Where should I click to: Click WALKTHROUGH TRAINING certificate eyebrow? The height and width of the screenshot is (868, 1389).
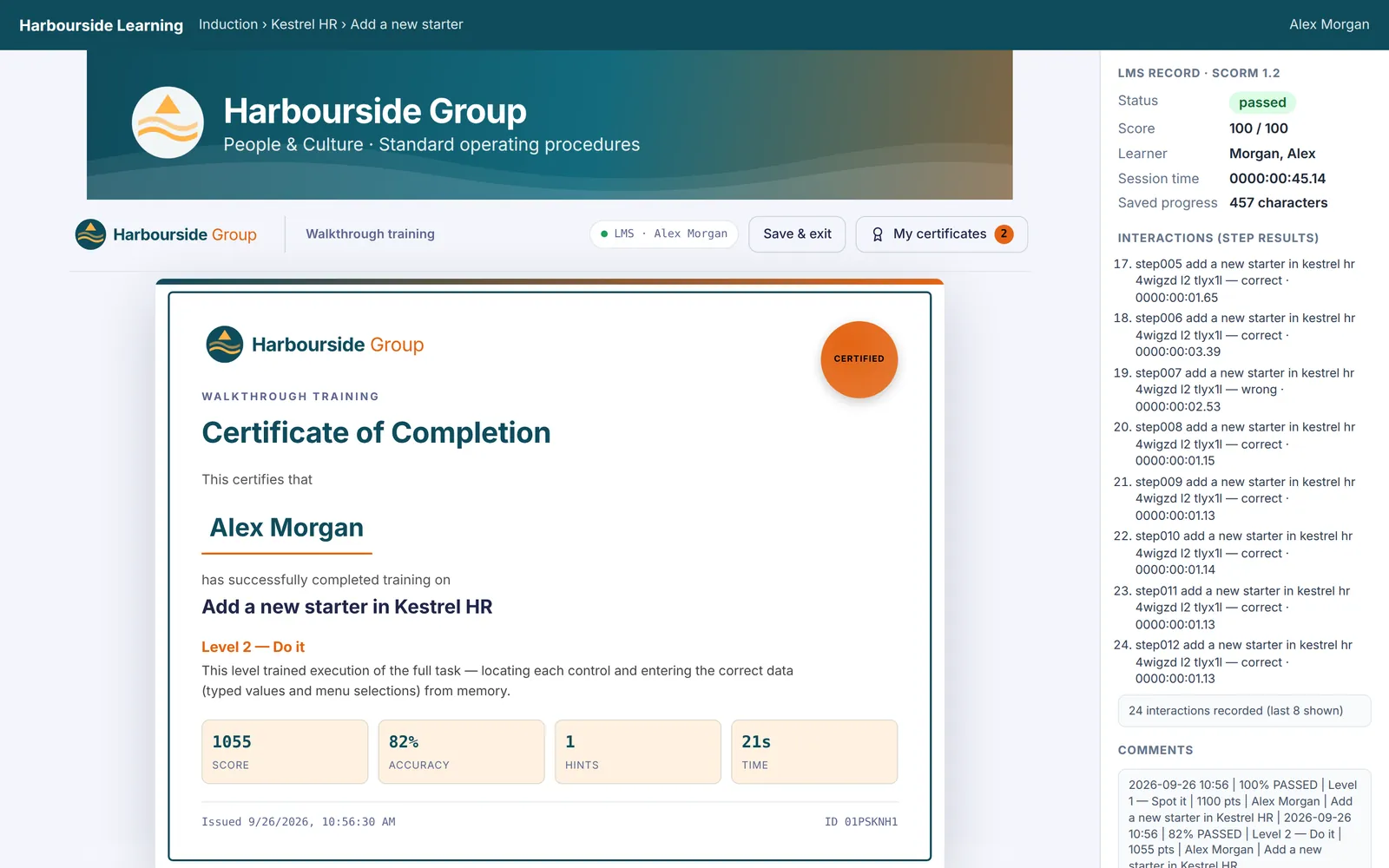click(x=290, y=397)
